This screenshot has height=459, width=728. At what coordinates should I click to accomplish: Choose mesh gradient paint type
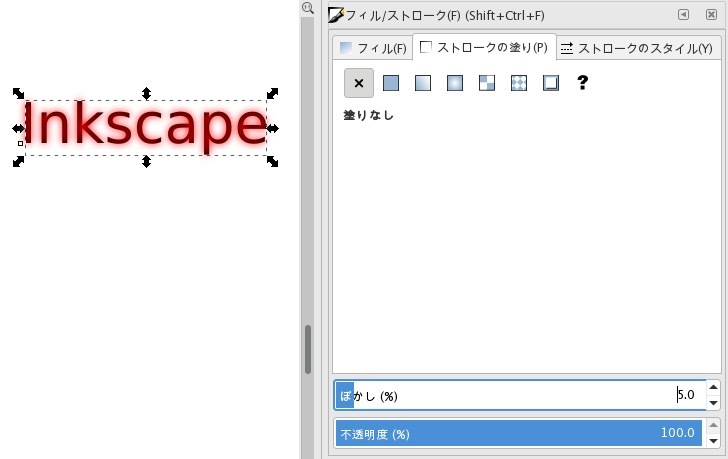(487, 83)
